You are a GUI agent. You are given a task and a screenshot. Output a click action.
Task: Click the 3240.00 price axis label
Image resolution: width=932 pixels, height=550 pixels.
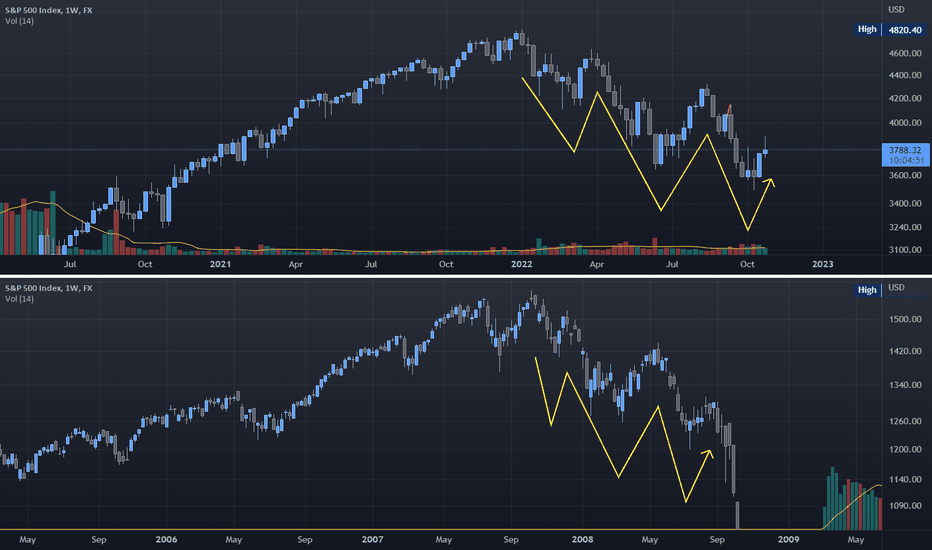click(905, 227)
